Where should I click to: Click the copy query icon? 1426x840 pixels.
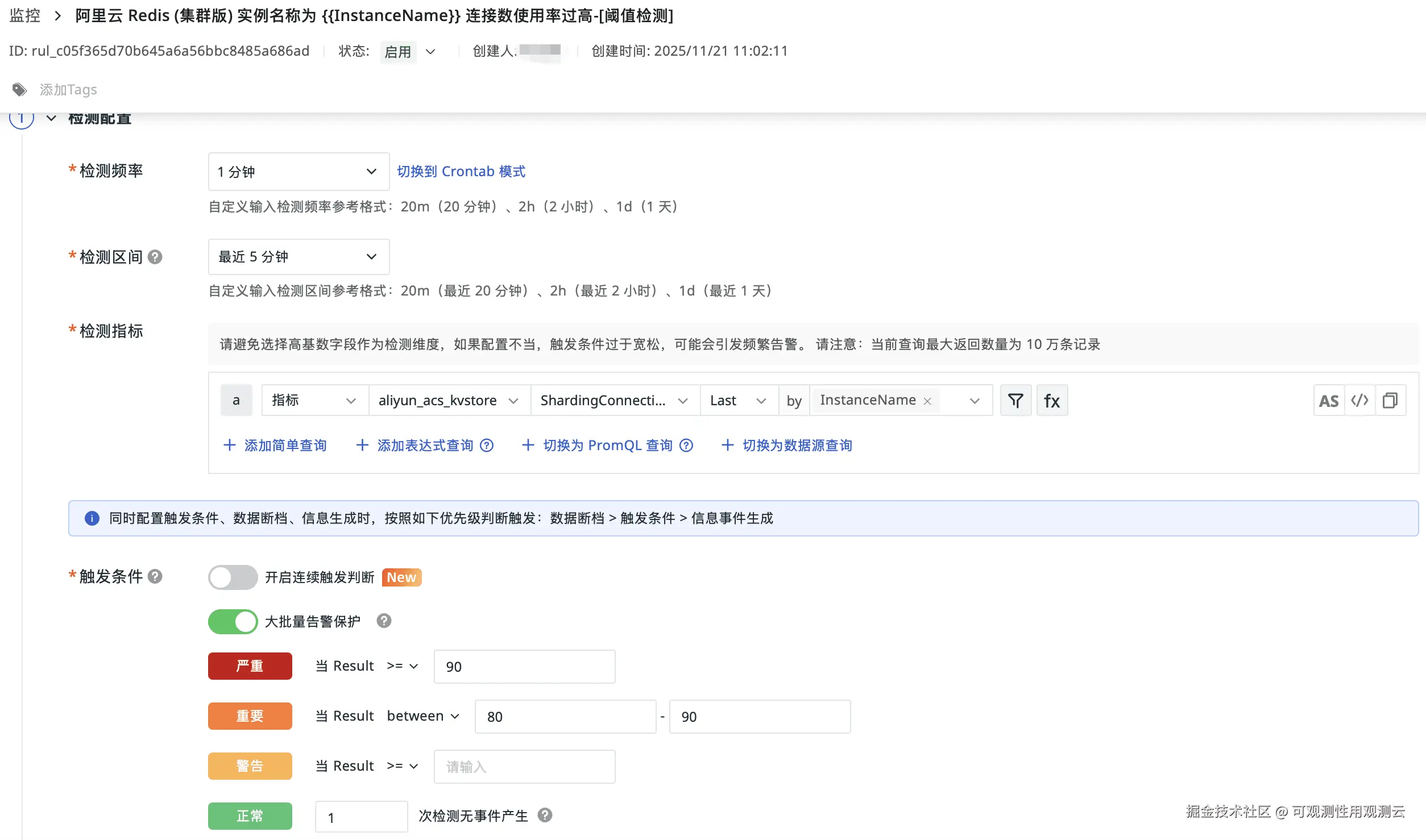(x=1390, y=401)
